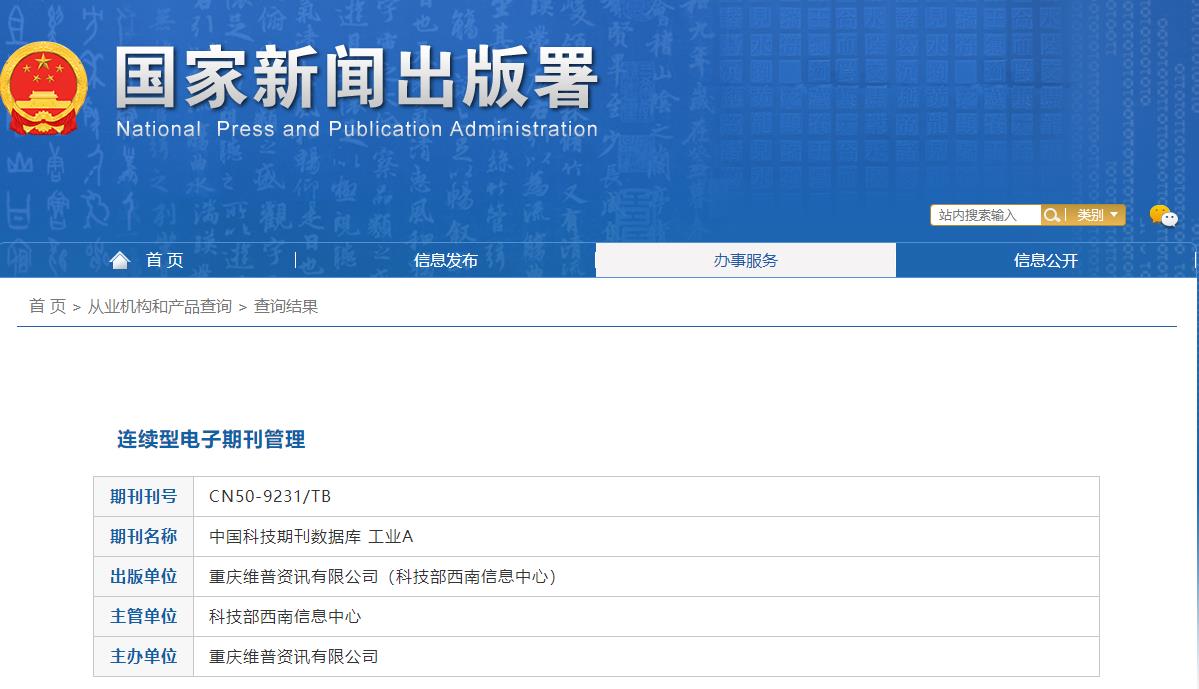Switch to the 办事服务 tab
The image size is (1199, 689).
tap(745, 259)
